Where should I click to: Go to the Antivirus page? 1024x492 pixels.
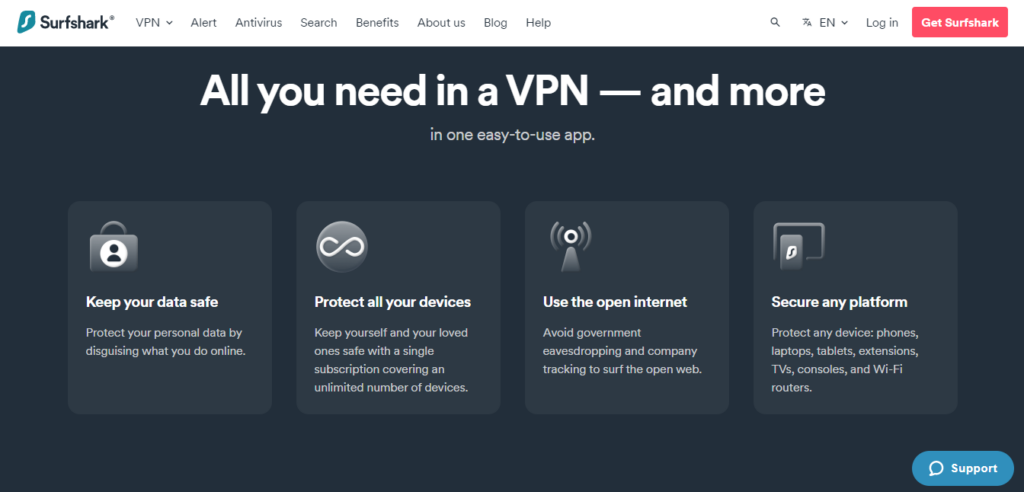coord(259,22)
